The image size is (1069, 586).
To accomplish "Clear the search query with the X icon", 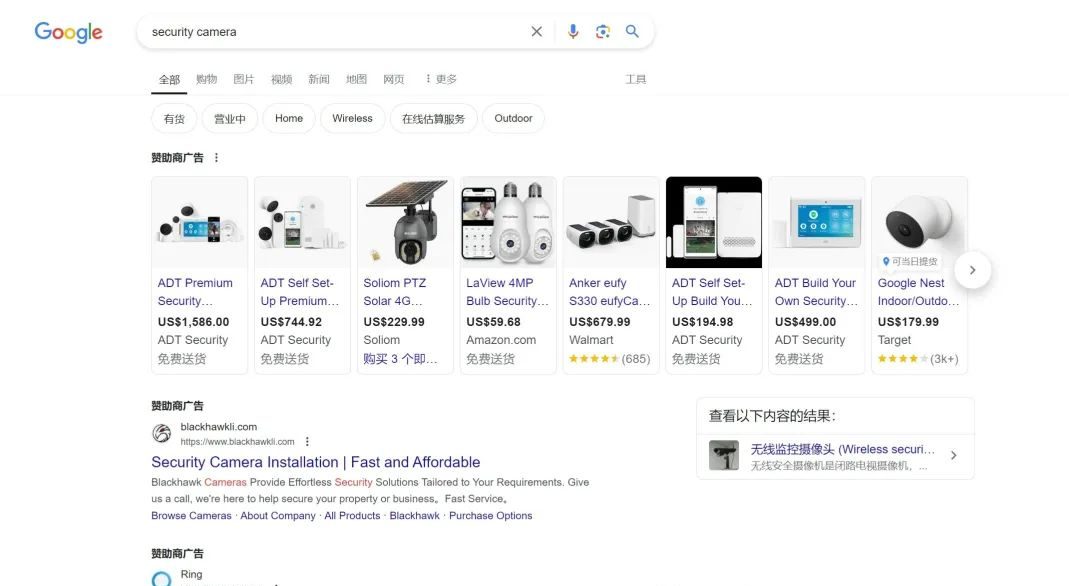I will click(x=537, y=31).
